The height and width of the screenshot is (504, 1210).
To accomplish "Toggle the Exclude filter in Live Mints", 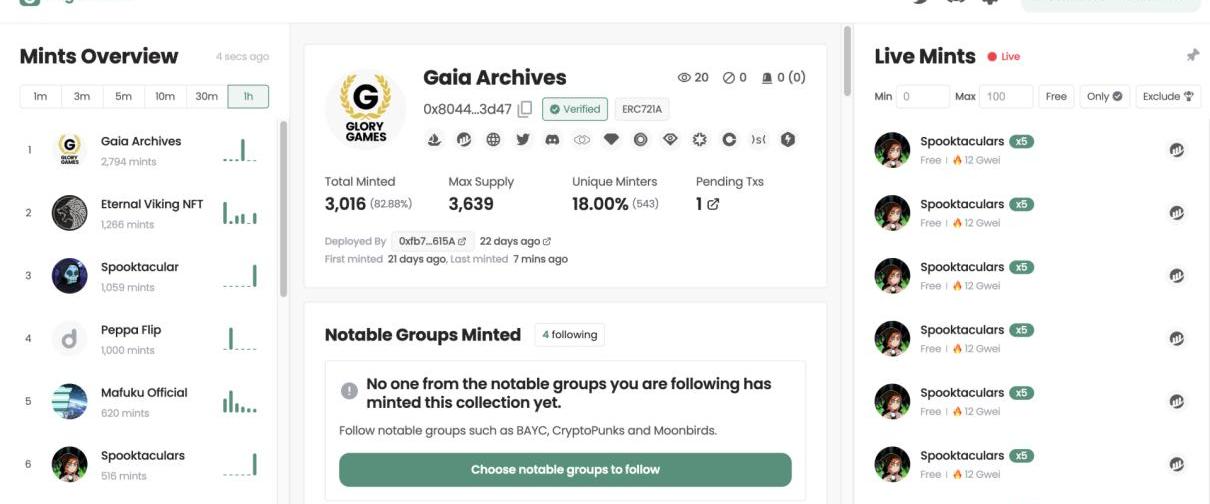I will tap(1168, 96).
